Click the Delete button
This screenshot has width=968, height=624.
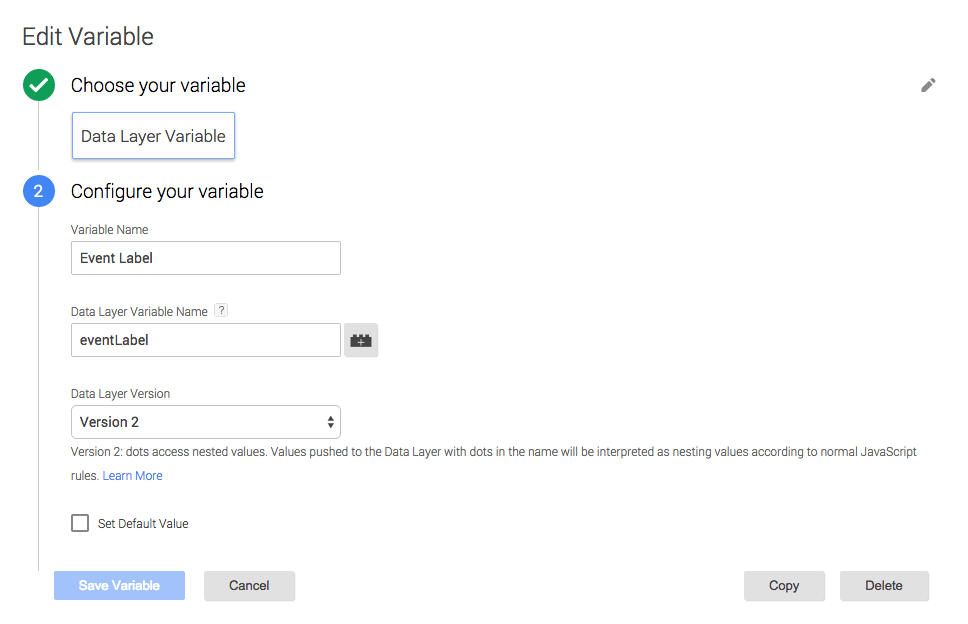[x=884, y=586]
